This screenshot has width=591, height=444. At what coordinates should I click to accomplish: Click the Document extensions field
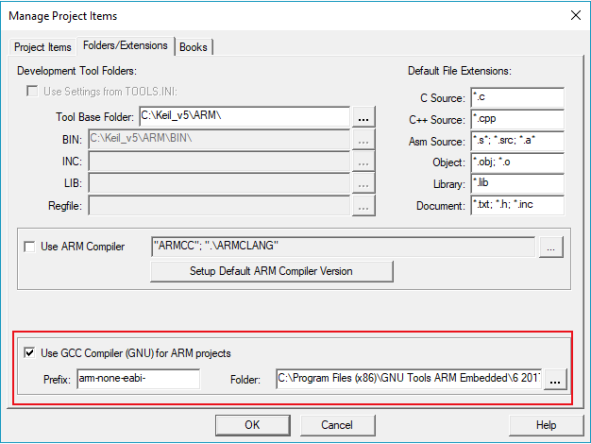[517, 205]
